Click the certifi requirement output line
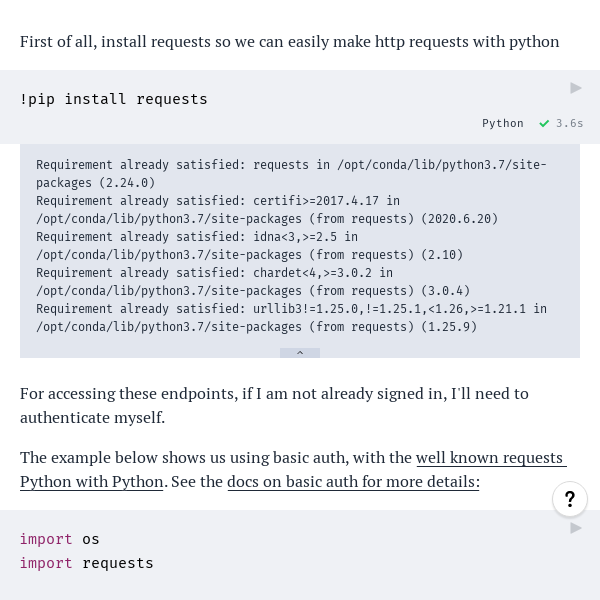This screenshot has width=600, height=600. [267, 210]
